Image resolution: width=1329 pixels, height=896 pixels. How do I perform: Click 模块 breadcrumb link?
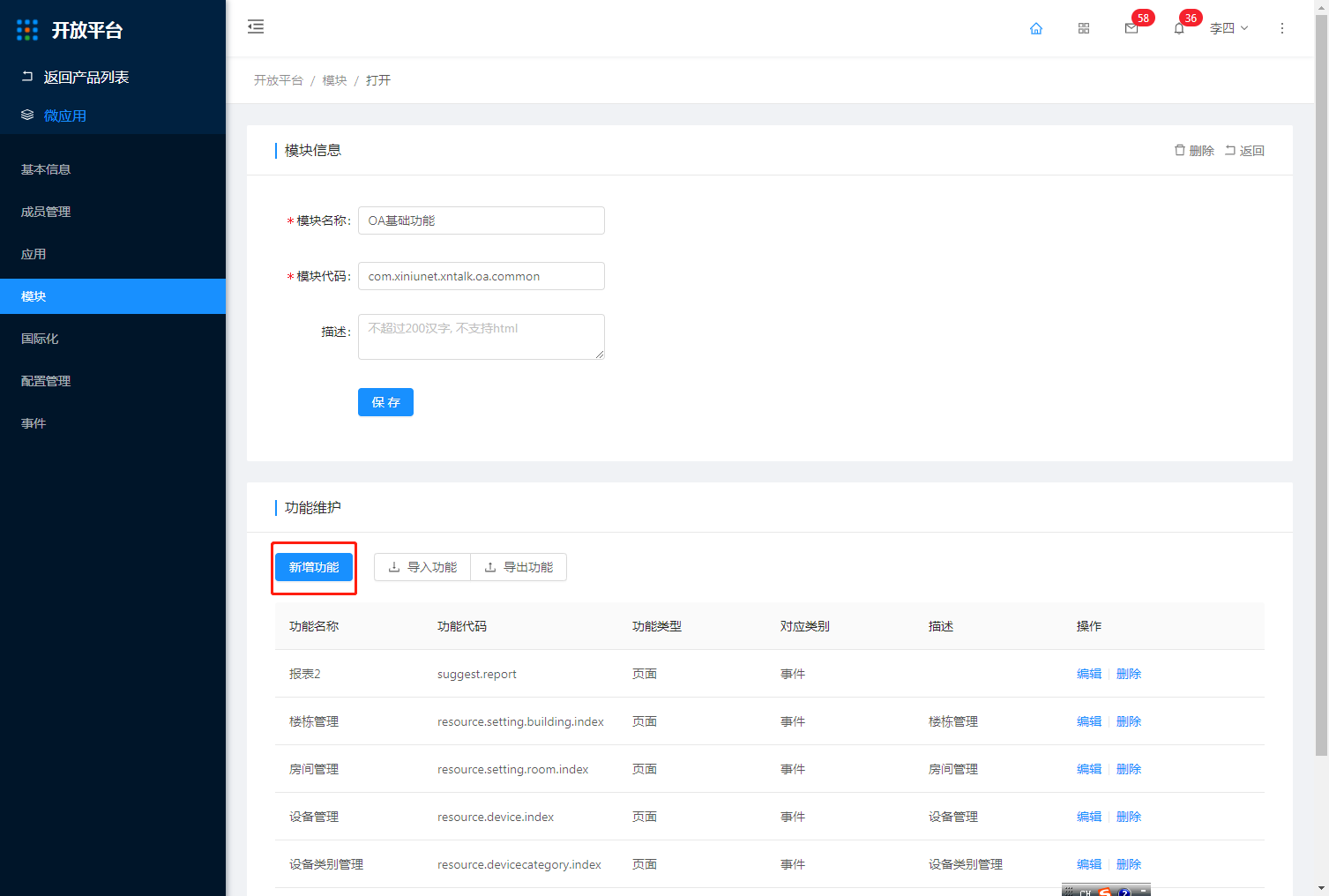tap(335, 80)
